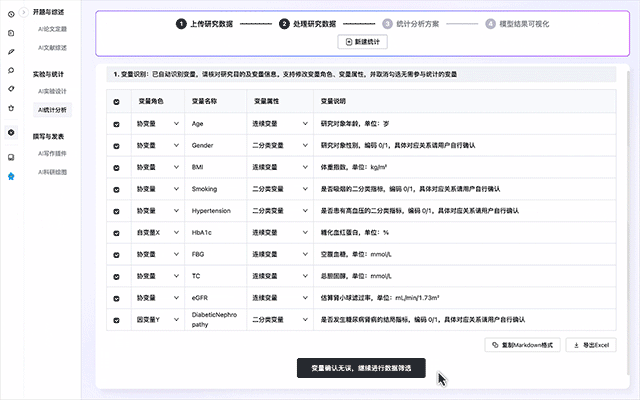Open the 变量角色 dropdown for BMI

(x=158, y=167)
